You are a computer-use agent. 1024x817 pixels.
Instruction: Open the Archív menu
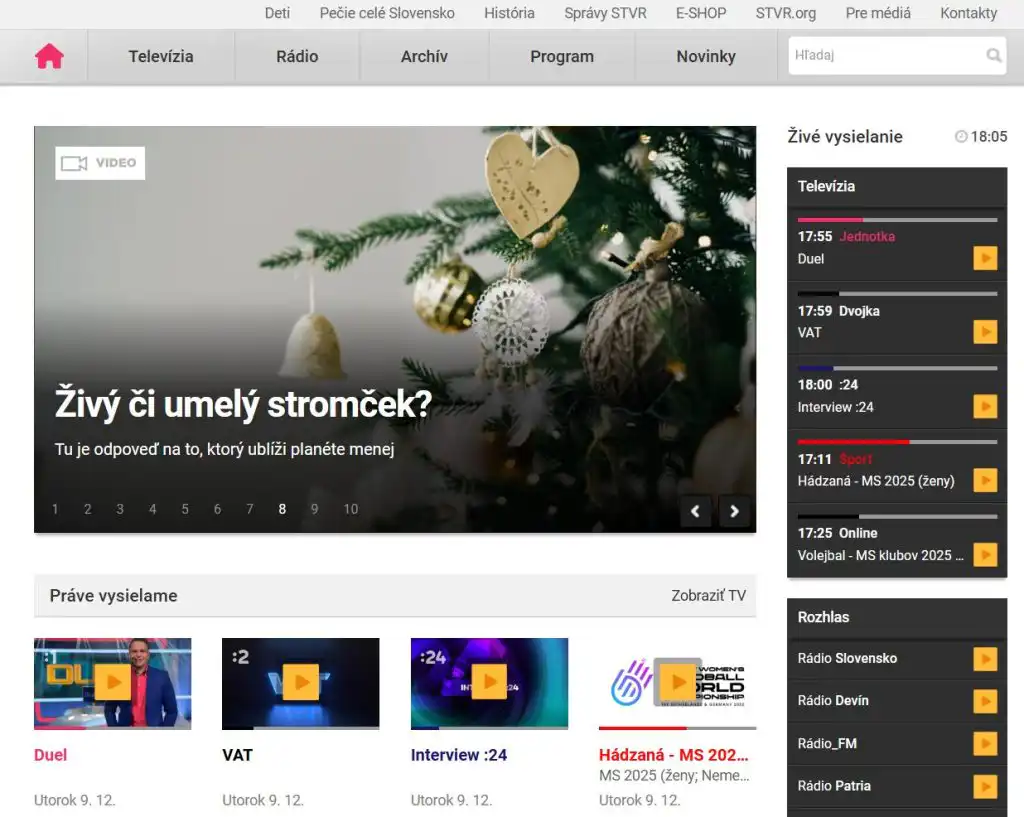click(x=424, y=57)
